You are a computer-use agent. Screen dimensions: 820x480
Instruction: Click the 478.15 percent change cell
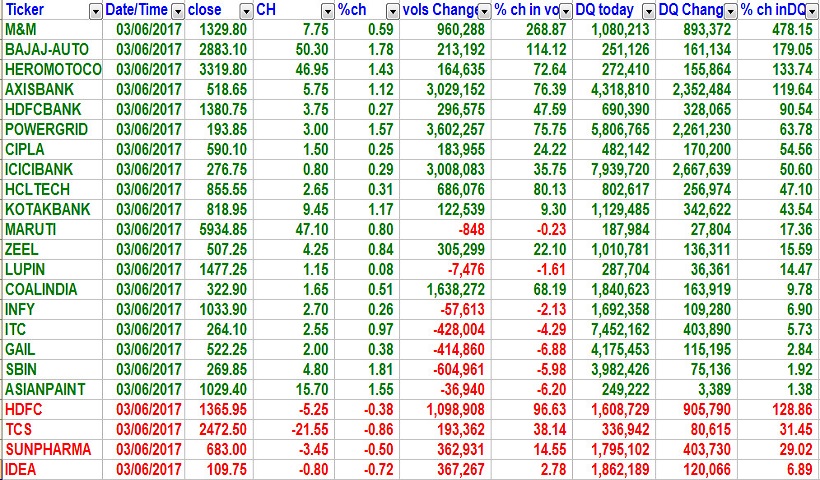pyautogui.click(x=778, y=30)
